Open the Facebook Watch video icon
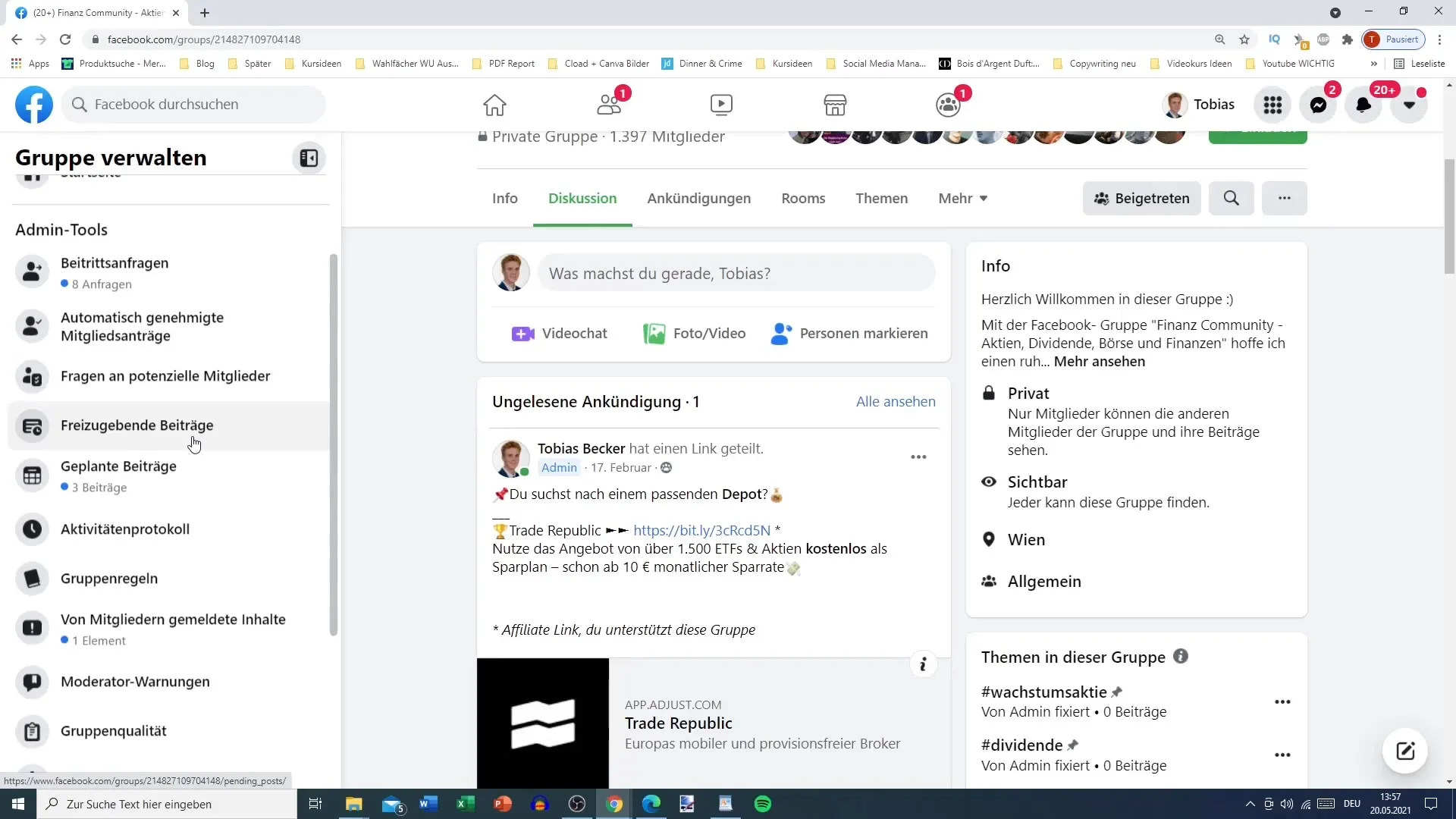1456x819 pixels. click(x=721, y=105)
